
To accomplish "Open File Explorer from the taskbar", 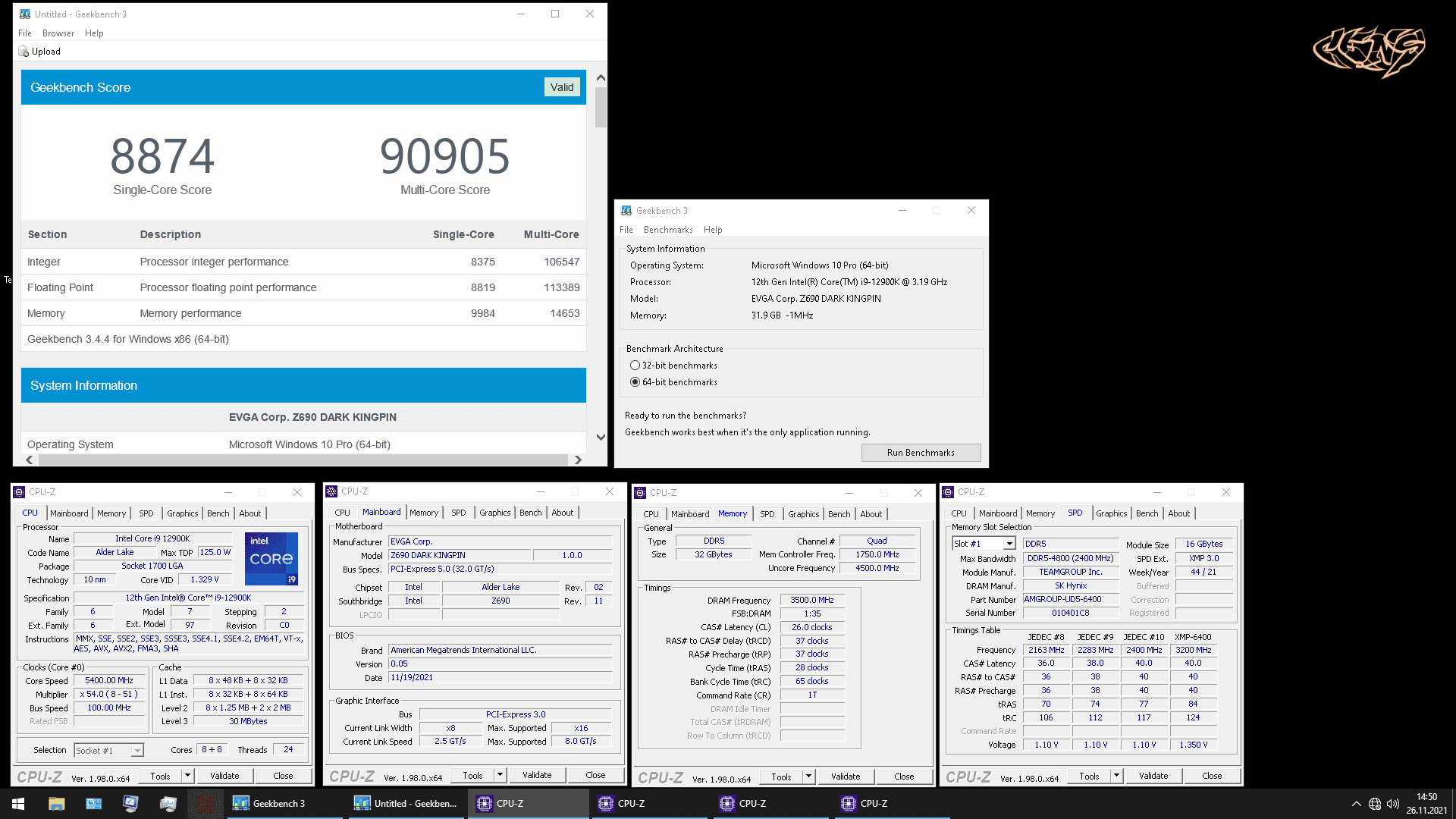I will (56, 804).
